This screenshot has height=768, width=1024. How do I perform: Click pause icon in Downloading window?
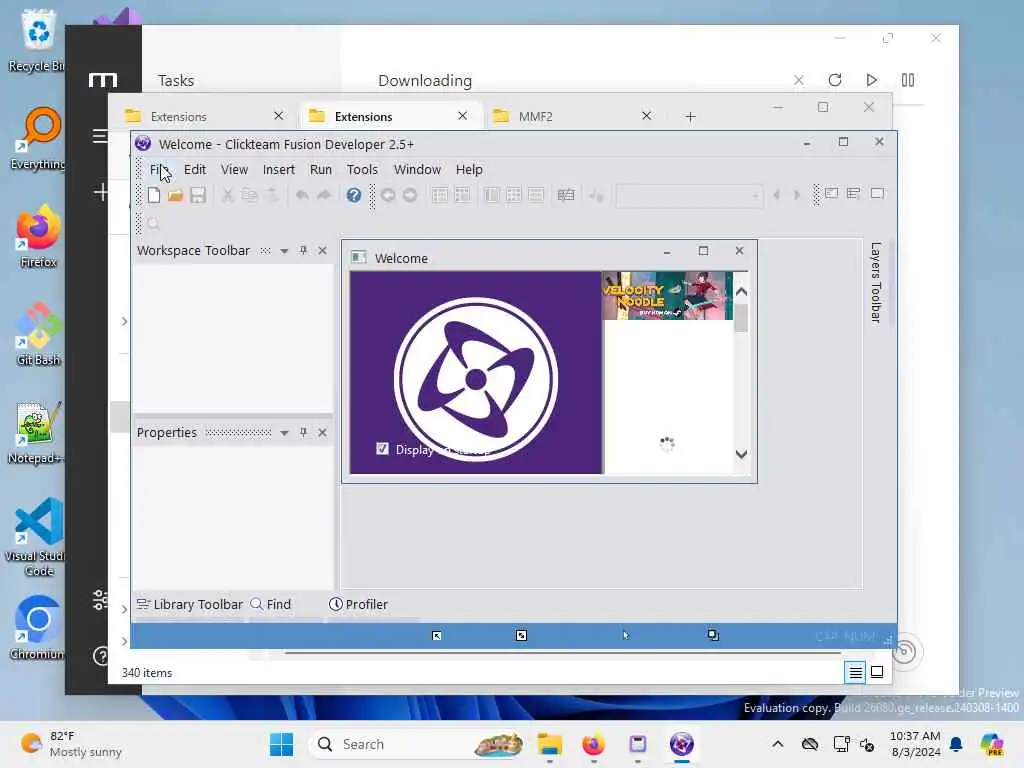point(908,80)
